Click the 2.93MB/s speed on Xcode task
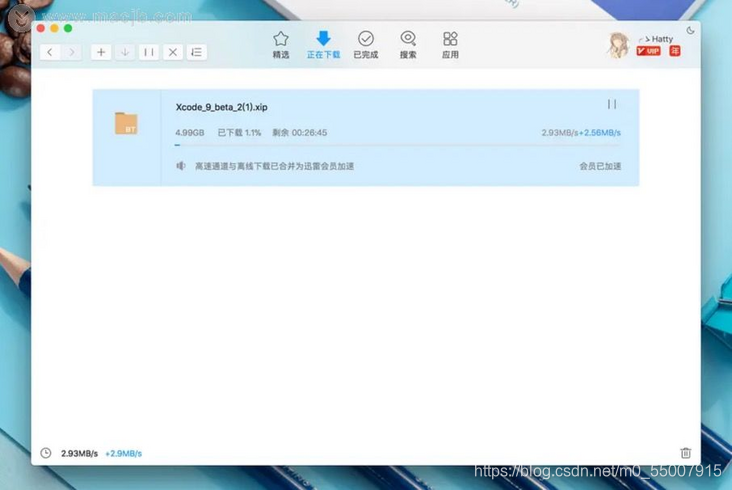 (560, 133)
